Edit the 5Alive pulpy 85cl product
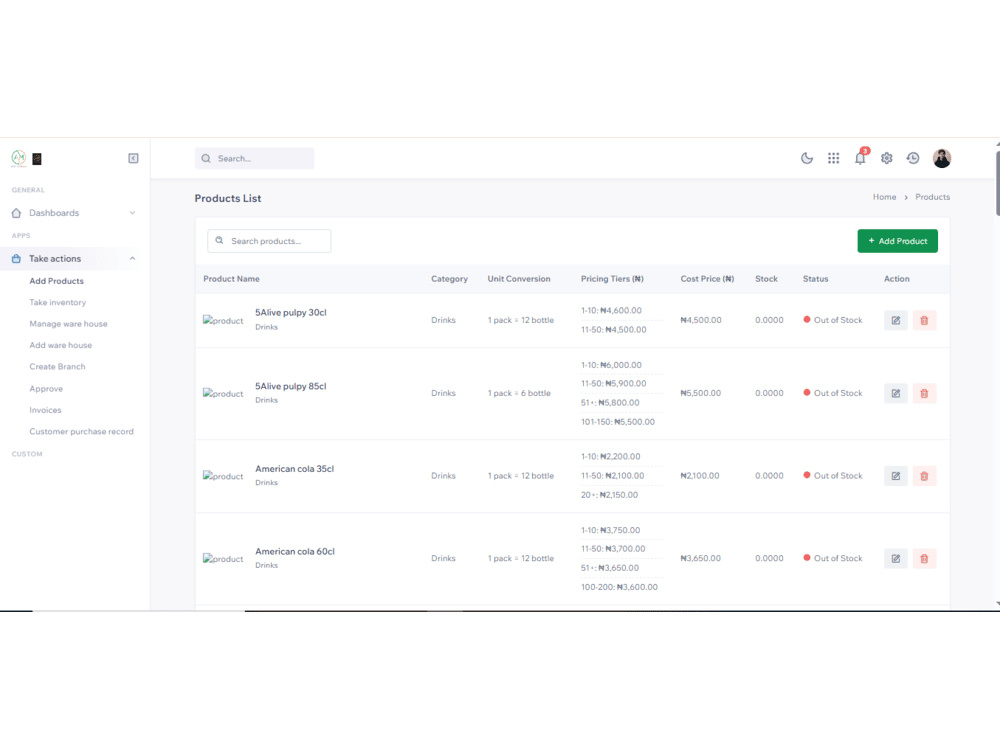Image resolution: width=1000 pixels, height=750 pixels. click(896, 393)
